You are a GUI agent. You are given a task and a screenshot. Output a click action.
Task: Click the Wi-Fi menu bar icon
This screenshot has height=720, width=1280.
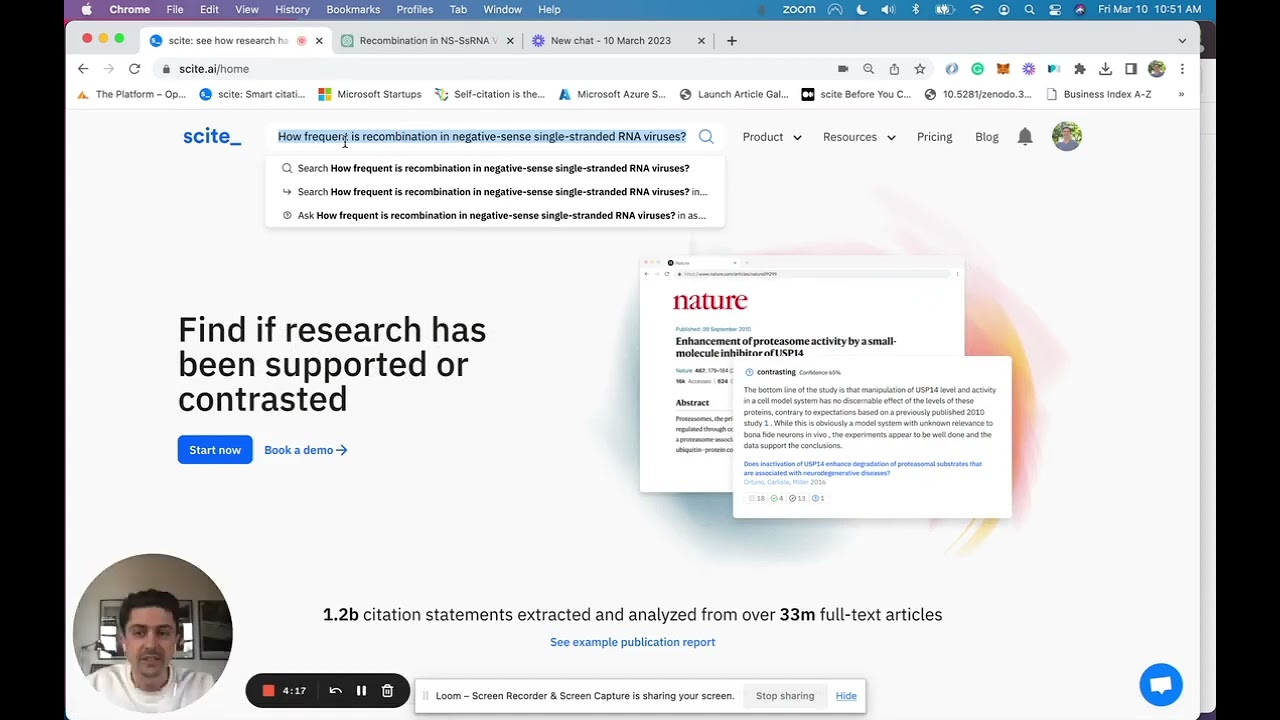pos(977,9)
